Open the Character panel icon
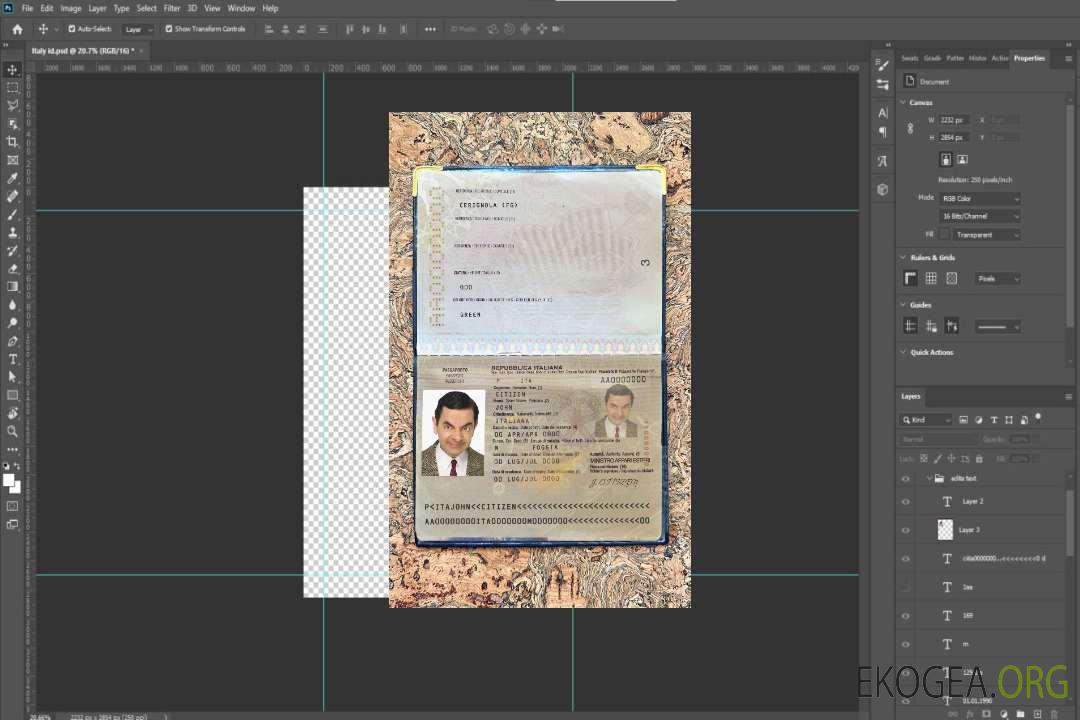Image resolution: width=1080 pixels, height=720 pixels. tap(882, 112)
